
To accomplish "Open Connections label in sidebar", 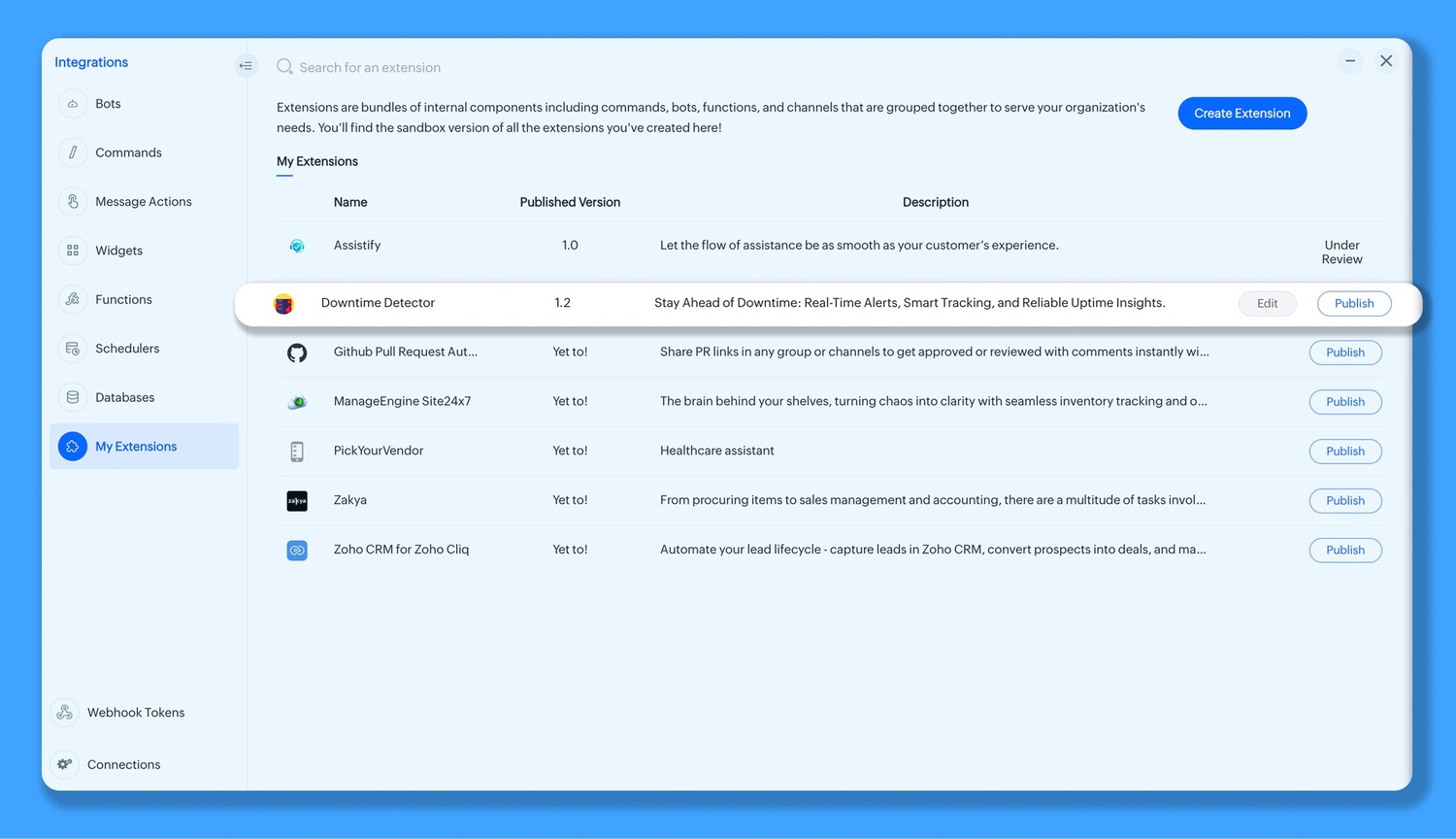I will (x=124, y=764).
